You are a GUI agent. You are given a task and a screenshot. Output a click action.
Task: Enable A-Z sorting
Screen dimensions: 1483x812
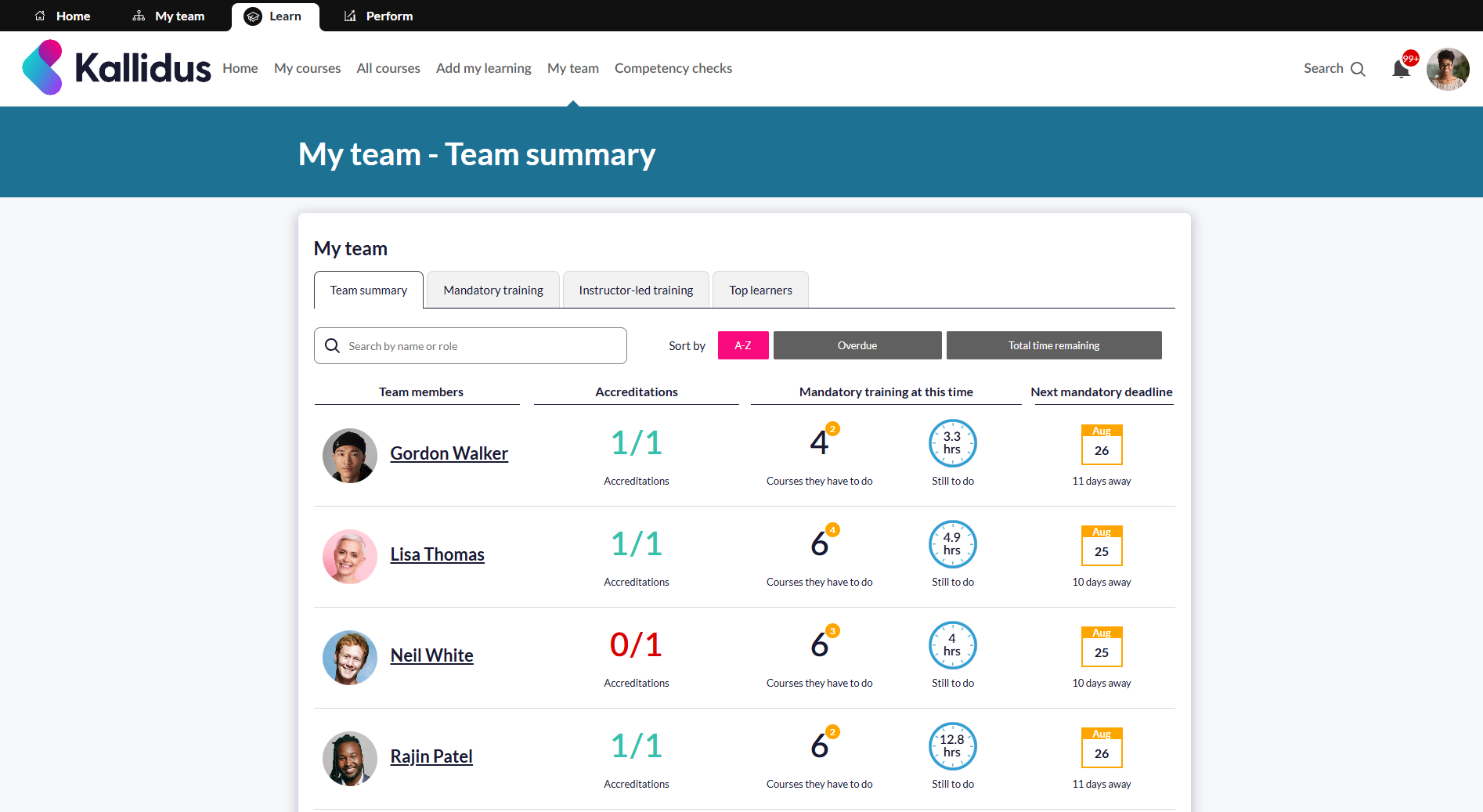(x=742, y=345)
